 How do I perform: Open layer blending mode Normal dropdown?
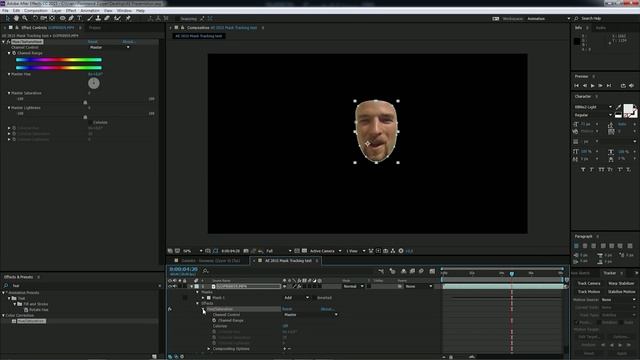coord(353,287)
